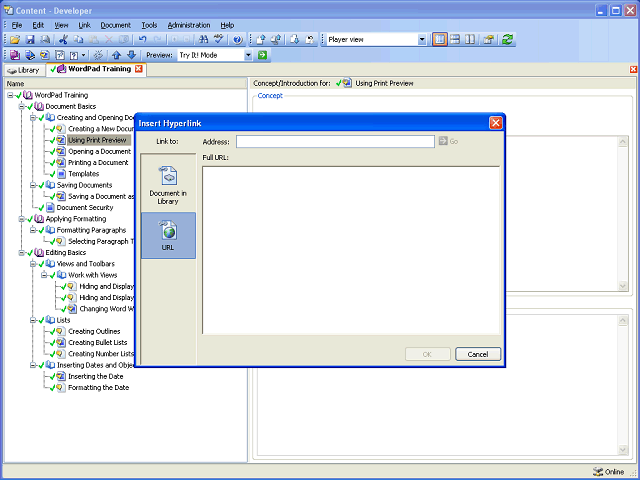Click the Link Module purple book icon
Image resolution: width=640 pixels, height=480 pixels.
click(x=15, y=55)
